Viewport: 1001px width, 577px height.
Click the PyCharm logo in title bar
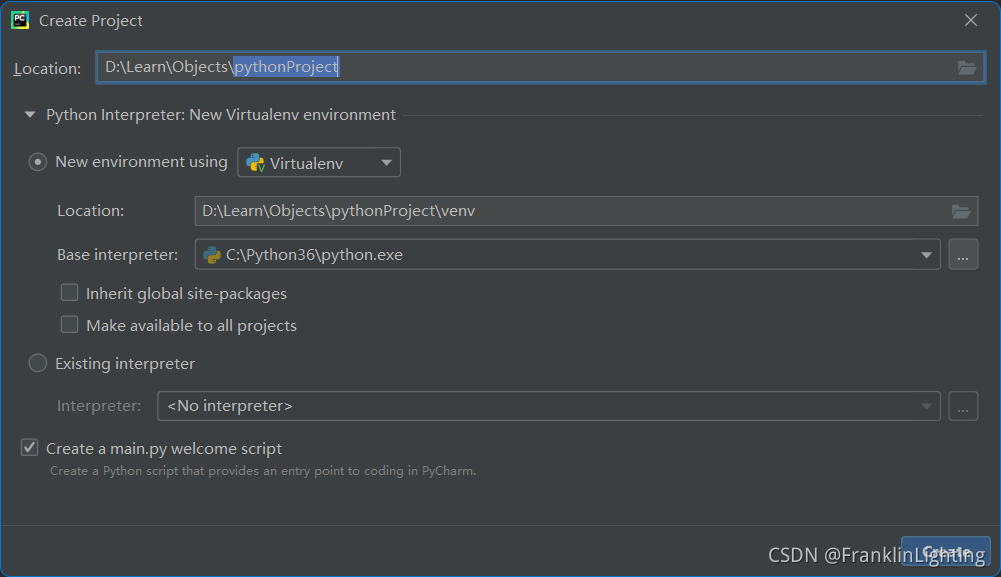(20, 20)
